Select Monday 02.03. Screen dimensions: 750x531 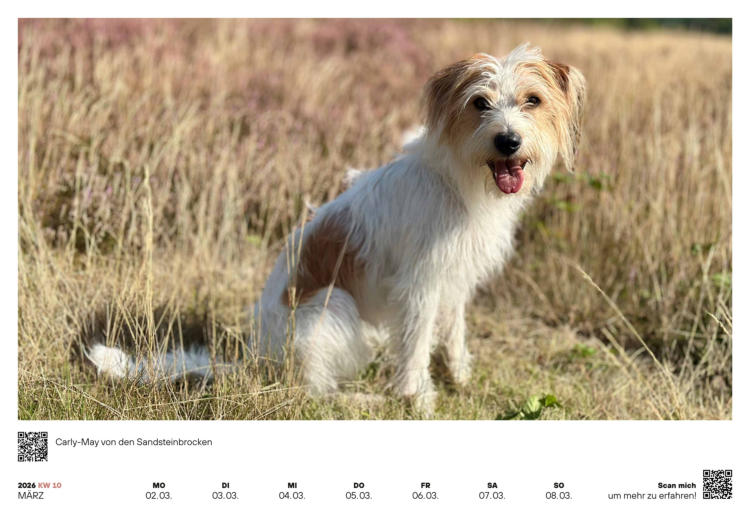(x=159, y=491)
